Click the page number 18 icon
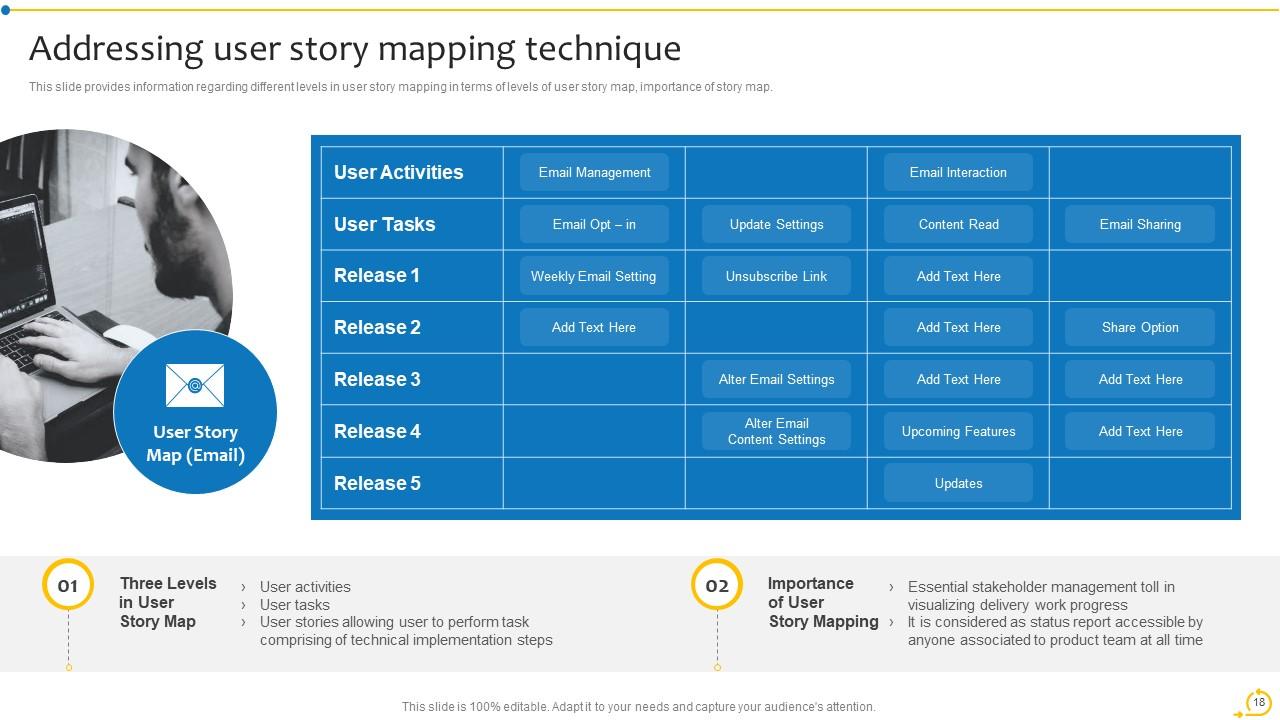The height and width of the screenshot is (720, 1280). [1258, 702]
